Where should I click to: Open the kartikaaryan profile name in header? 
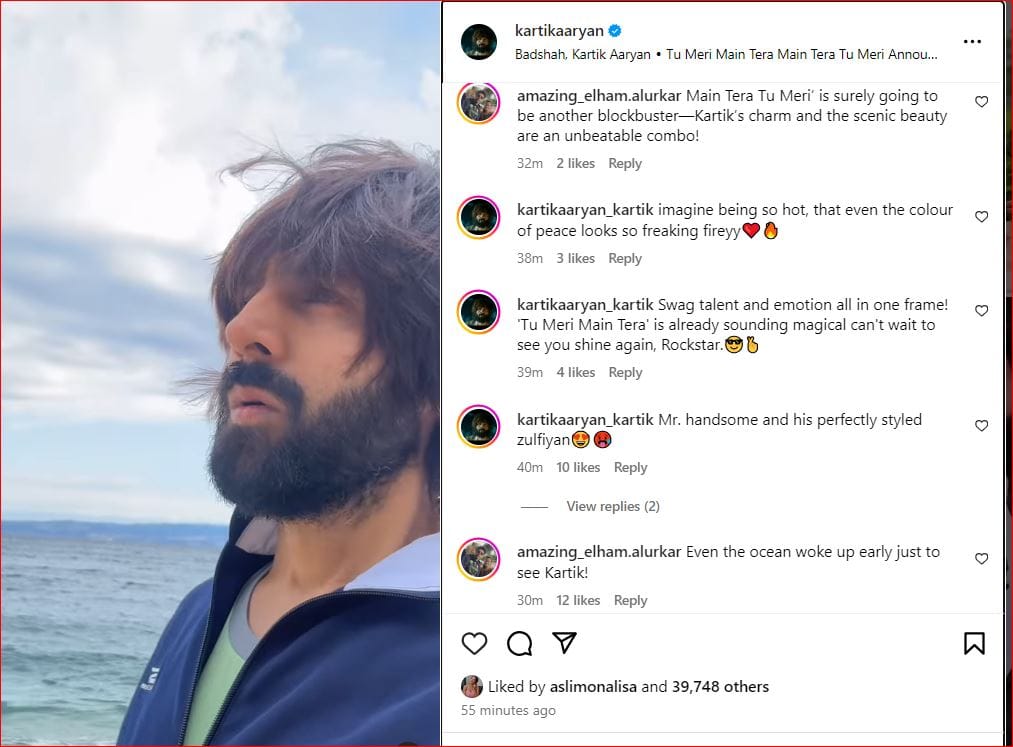click(x=559, y=30)
